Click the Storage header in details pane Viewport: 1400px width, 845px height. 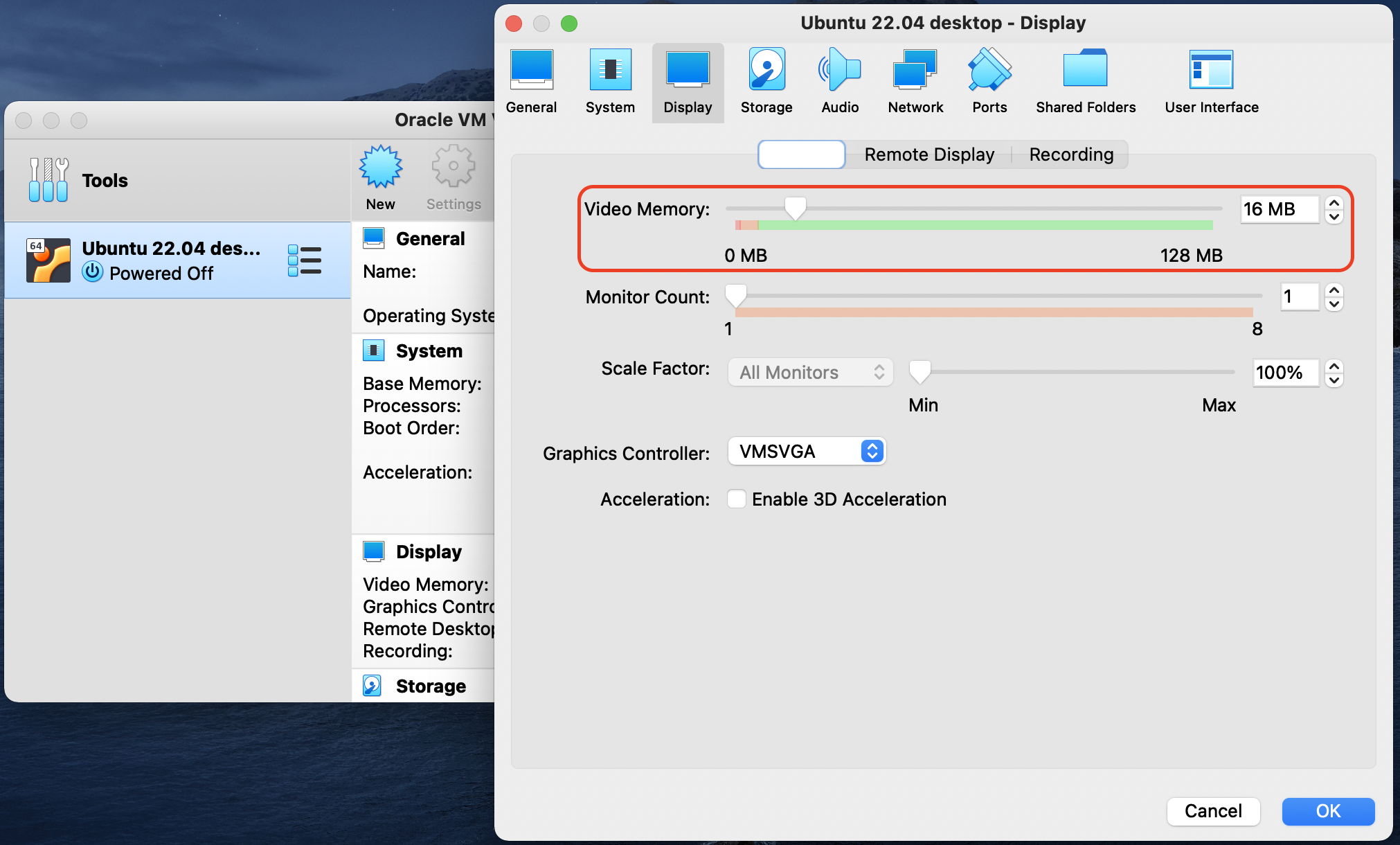point(431,686)
